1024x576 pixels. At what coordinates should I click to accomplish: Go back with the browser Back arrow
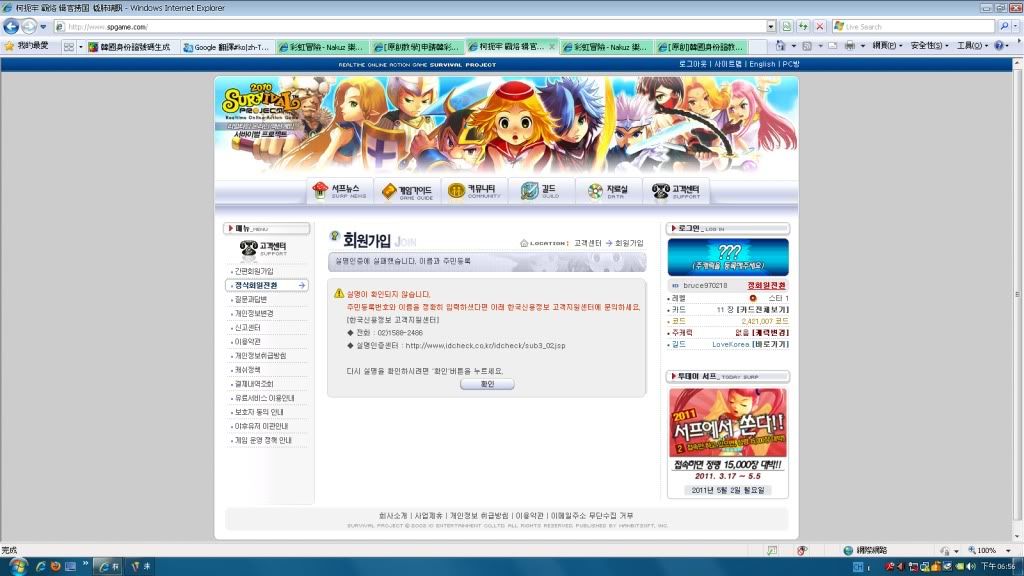point(11,27)
